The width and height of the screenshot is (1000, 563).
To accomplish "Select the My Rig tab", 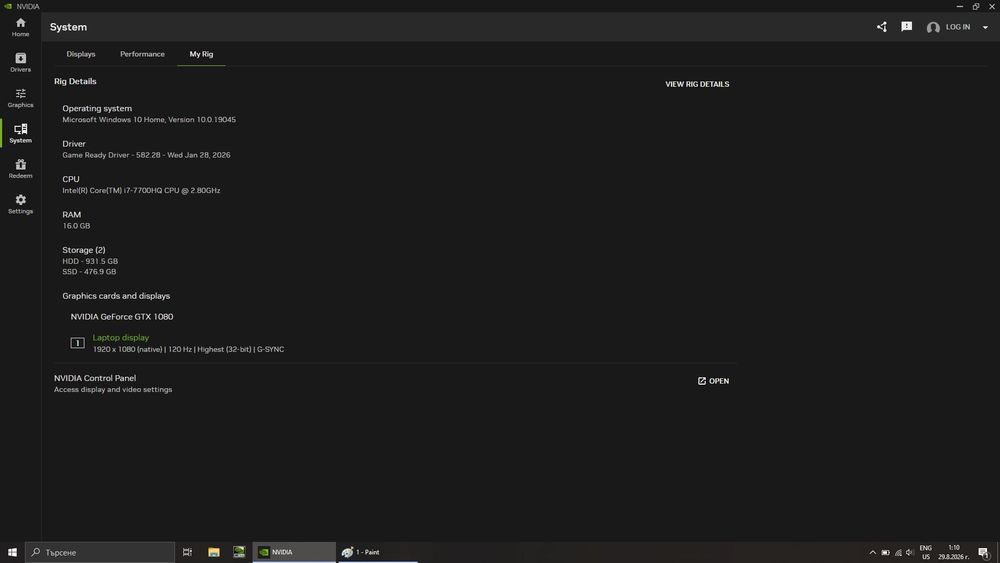I will point(202,54).
